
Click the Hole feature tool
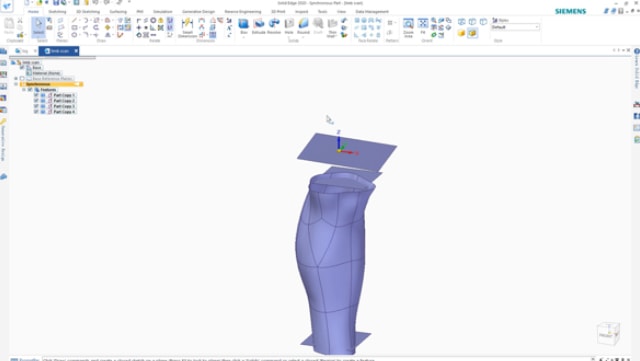click(289, 26)
